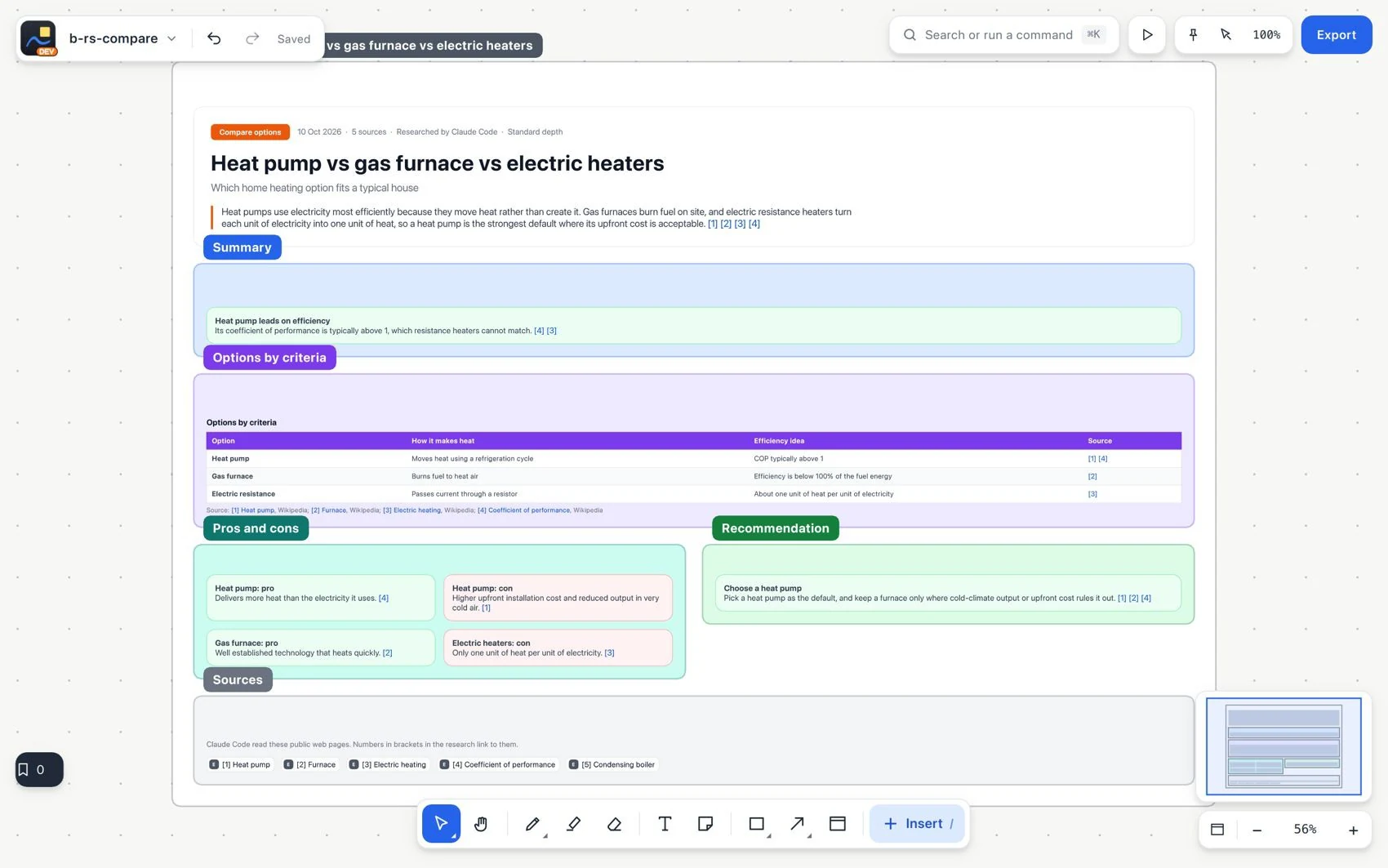Screen dimensions: 1388x868
Task: Open the [1] Heat pump source chip
Action: (240, 765)
